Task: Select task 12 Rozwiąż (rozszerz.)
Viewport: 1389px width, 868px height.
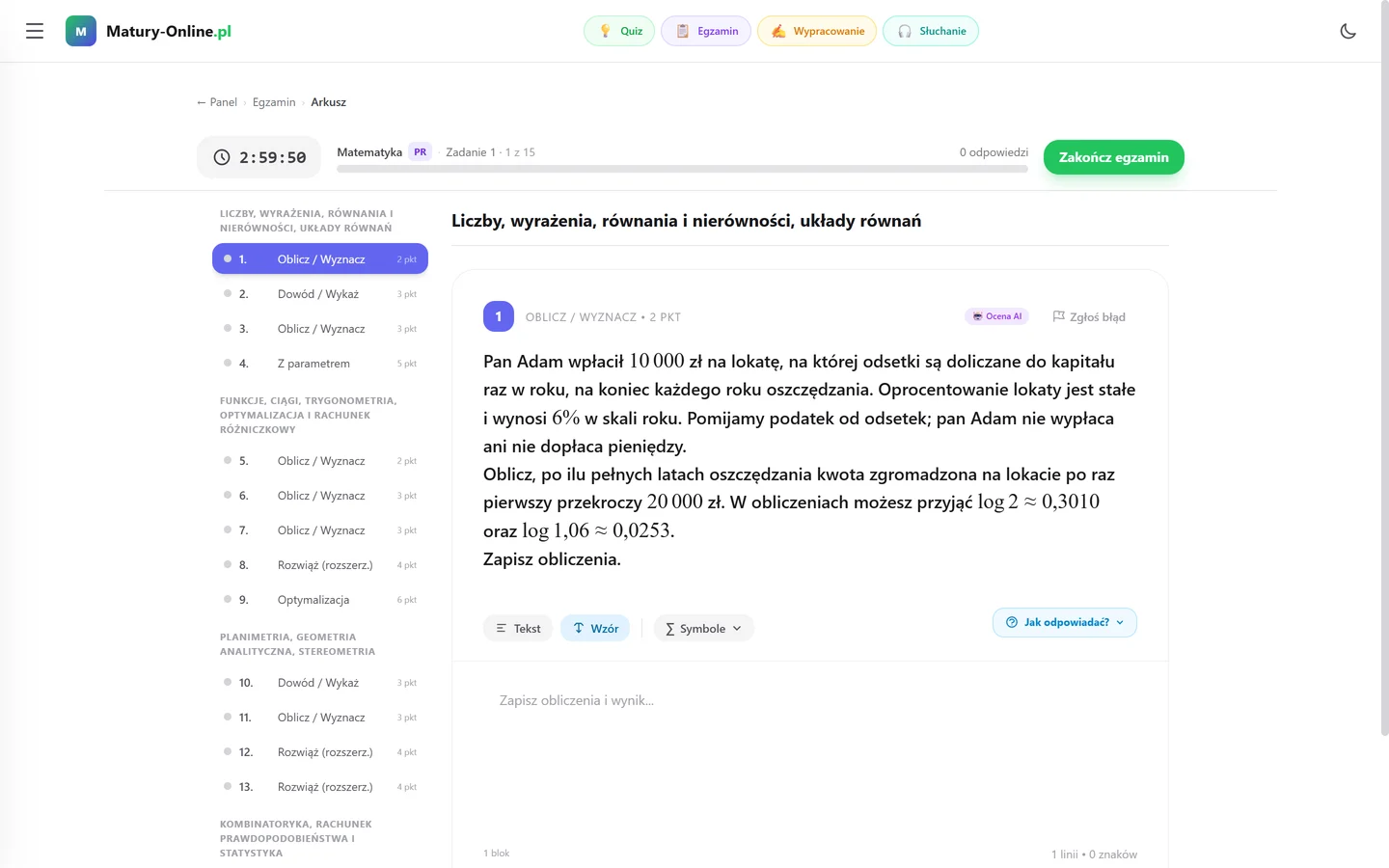Action: tap(320, 752)
